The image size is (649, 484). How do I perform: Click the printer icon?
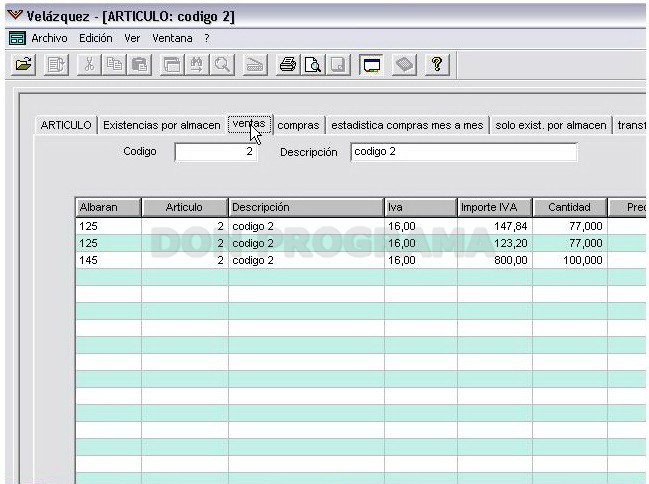point(288,65)
